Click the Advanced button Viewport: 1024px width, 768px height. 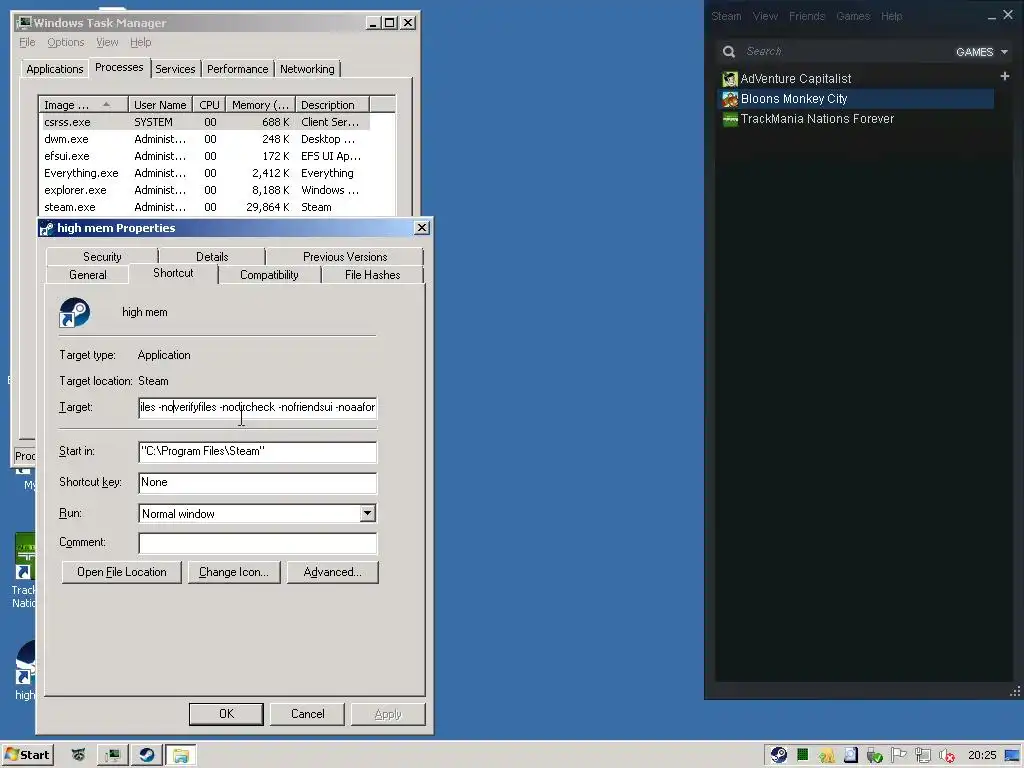pos(332,572)
